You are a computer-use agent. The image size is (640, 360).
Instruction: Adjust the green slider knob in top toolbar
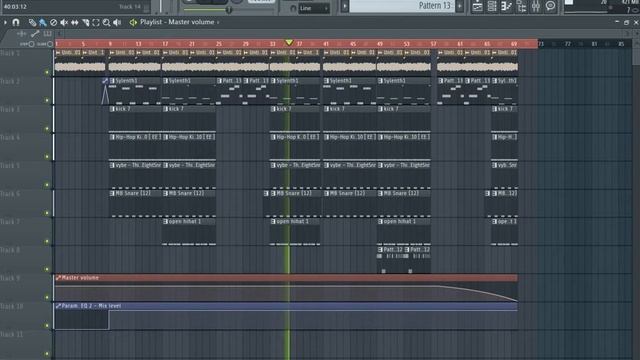229,9
